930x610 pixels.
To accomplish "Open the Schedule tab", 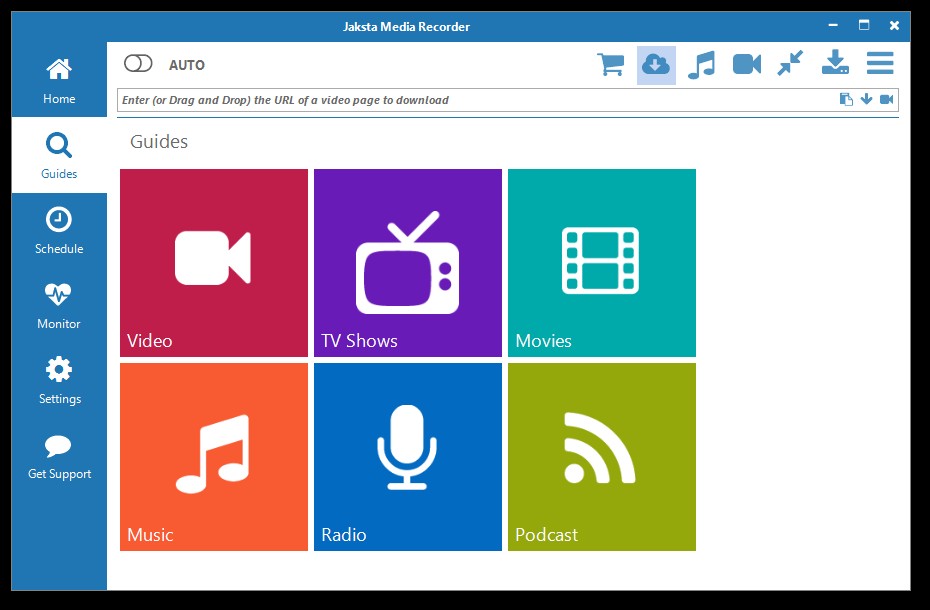I will coord(59,230).
